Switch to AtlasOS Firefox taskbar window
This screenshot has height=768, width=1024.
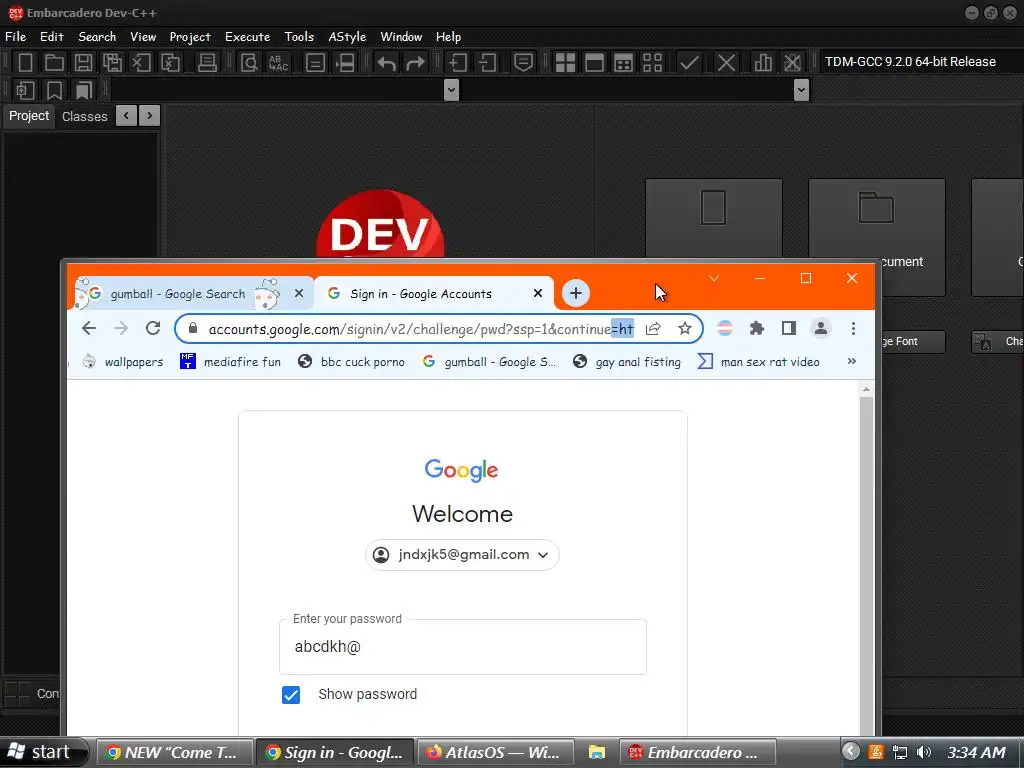coord(495,752)
